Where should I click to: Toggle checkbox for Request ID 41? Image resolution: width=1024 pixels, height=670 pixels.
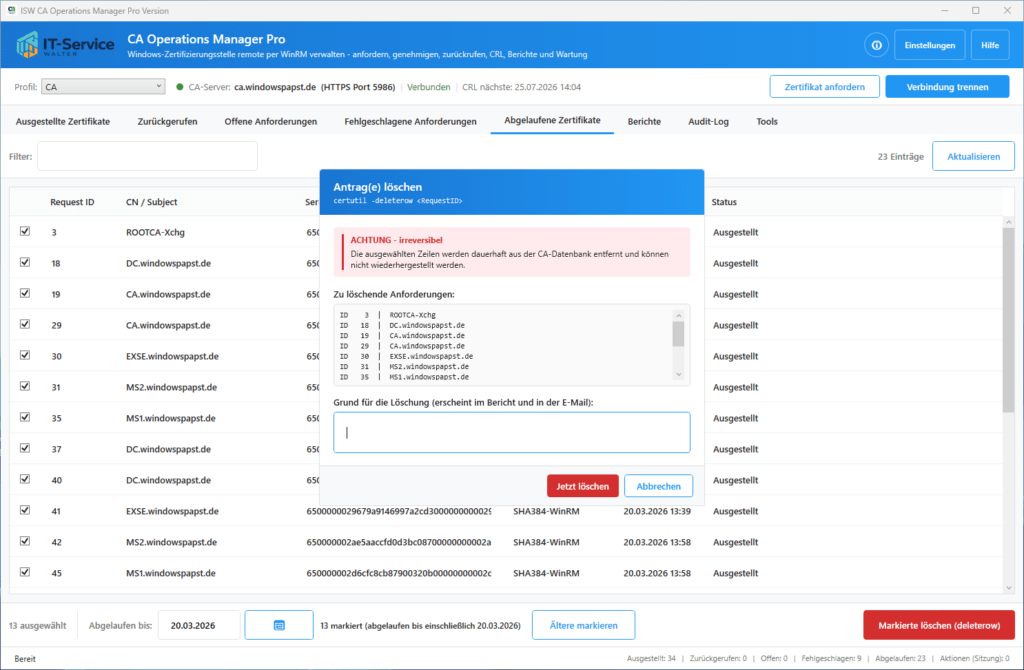point(25,510)
